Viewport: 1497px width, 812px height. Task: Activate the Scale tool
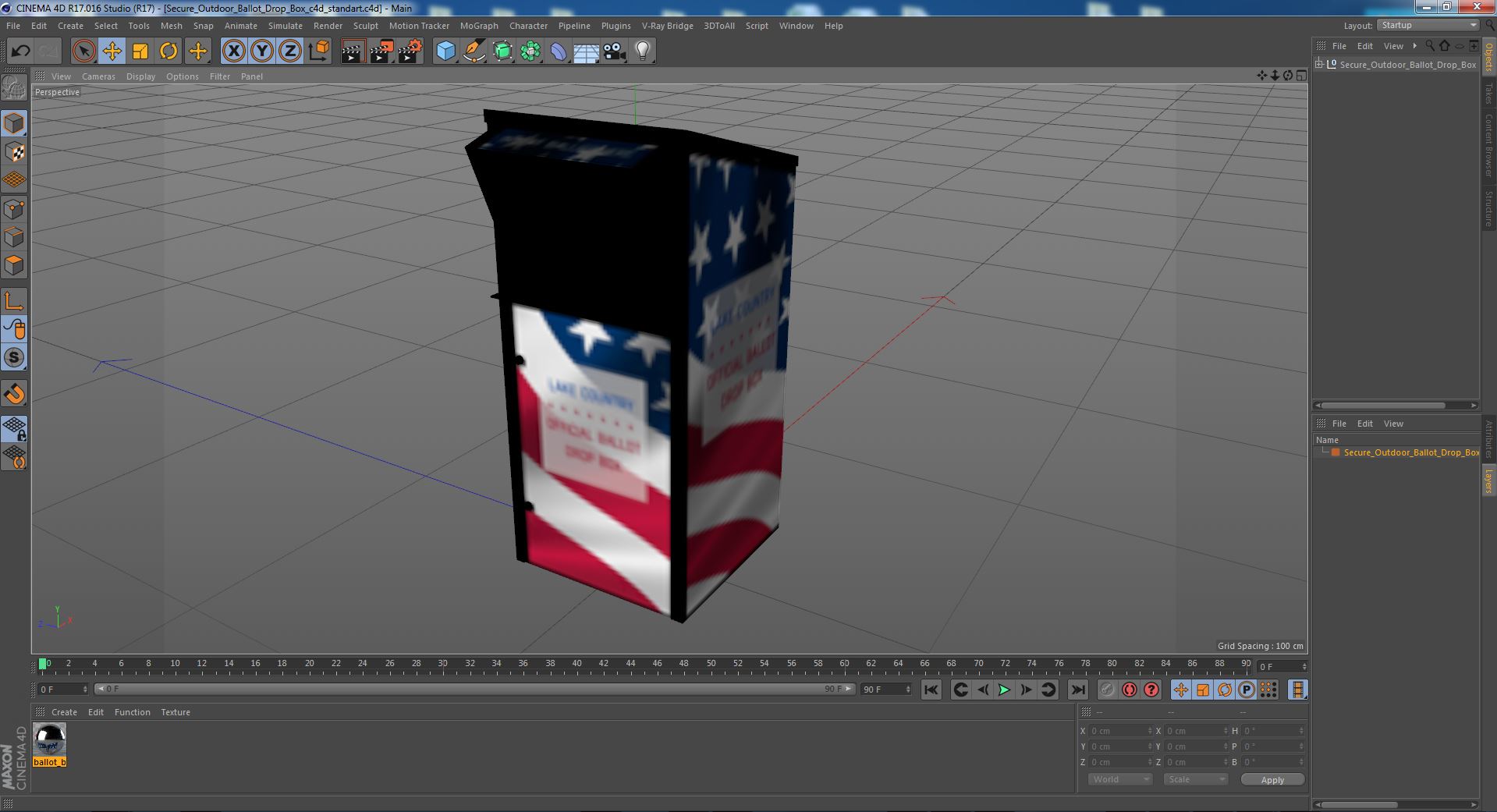click(140, 51)
